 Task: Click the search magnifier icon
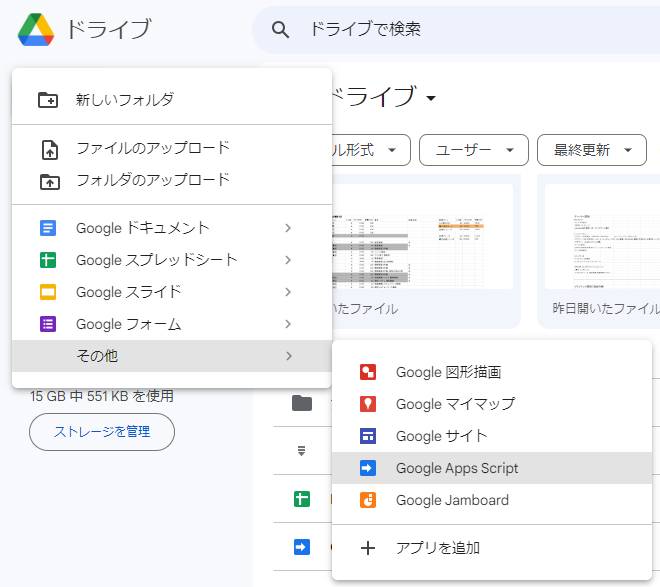click(x=280, y=30)
